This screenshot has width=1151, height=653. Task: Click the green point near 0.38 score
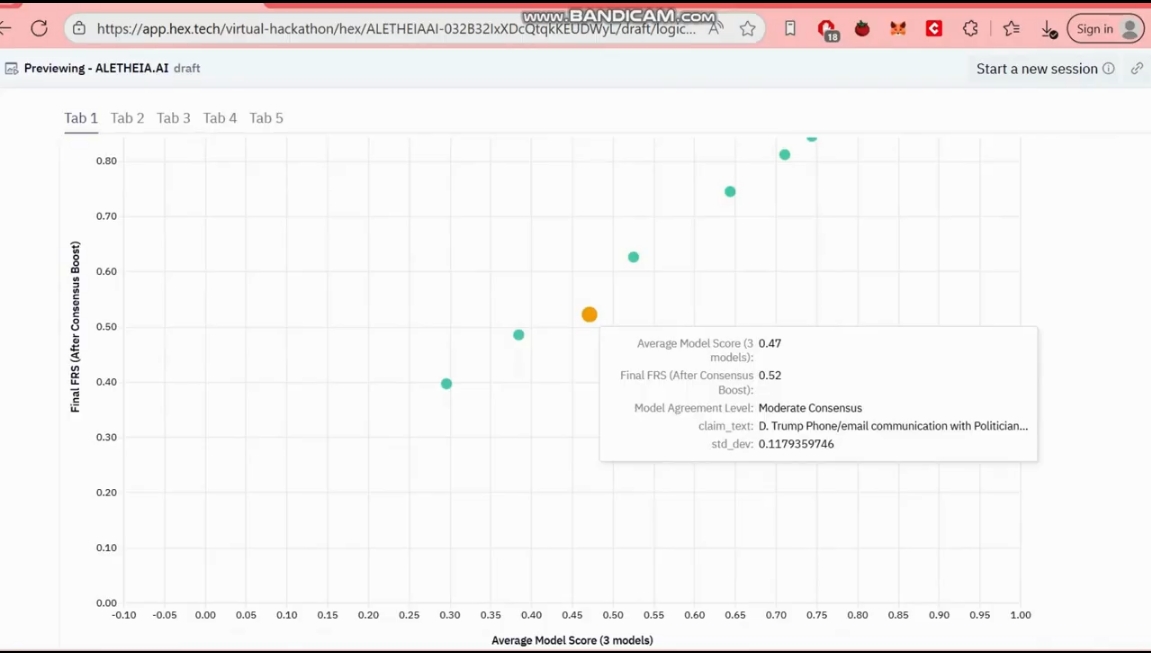(x=519, y=335)
